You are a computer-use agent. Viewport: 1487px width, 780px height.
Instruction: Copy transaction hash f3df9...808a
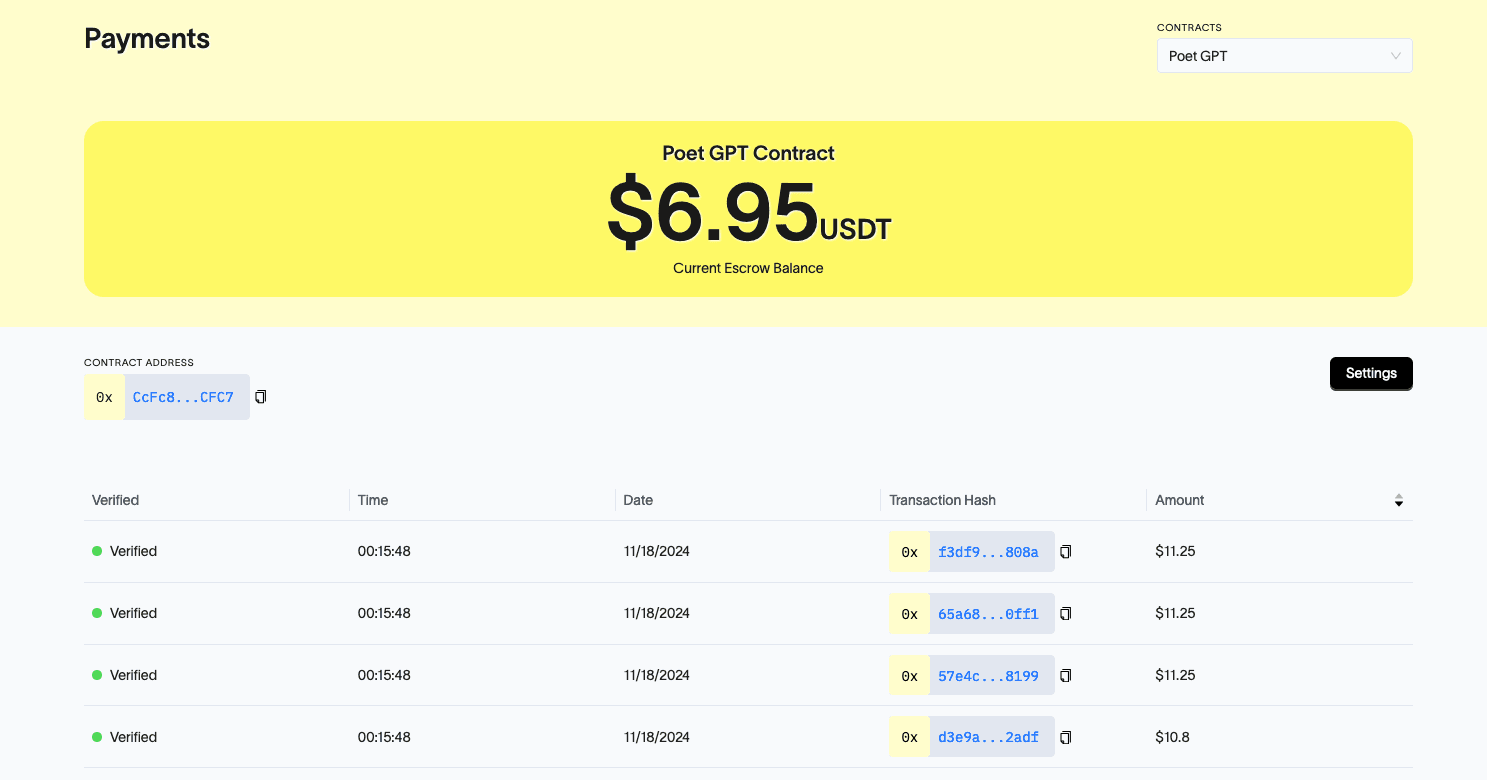click(x=1065, y=552)
